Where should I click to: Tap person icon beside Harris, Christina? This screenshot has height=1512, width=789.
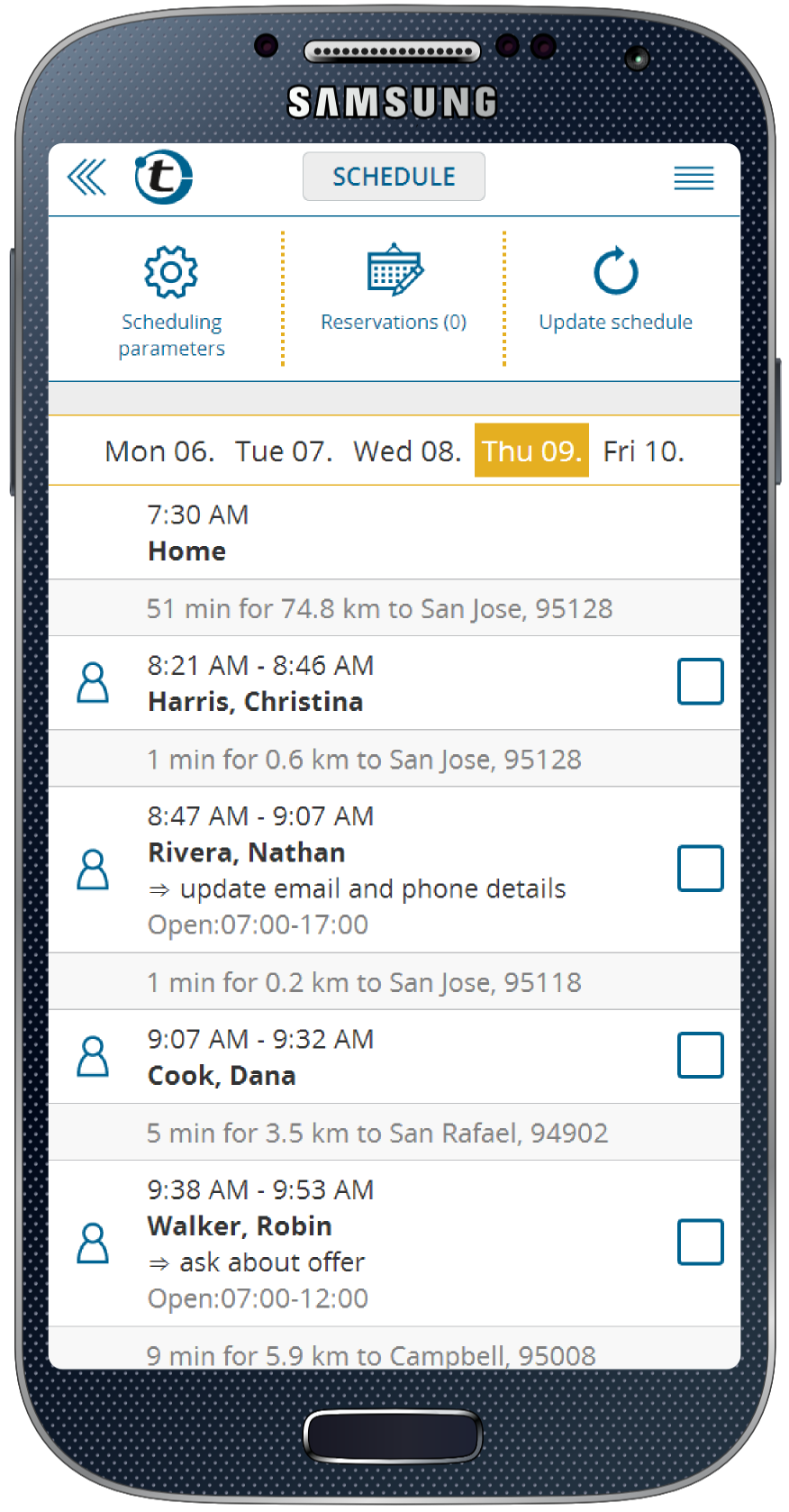tap(93, 683)
